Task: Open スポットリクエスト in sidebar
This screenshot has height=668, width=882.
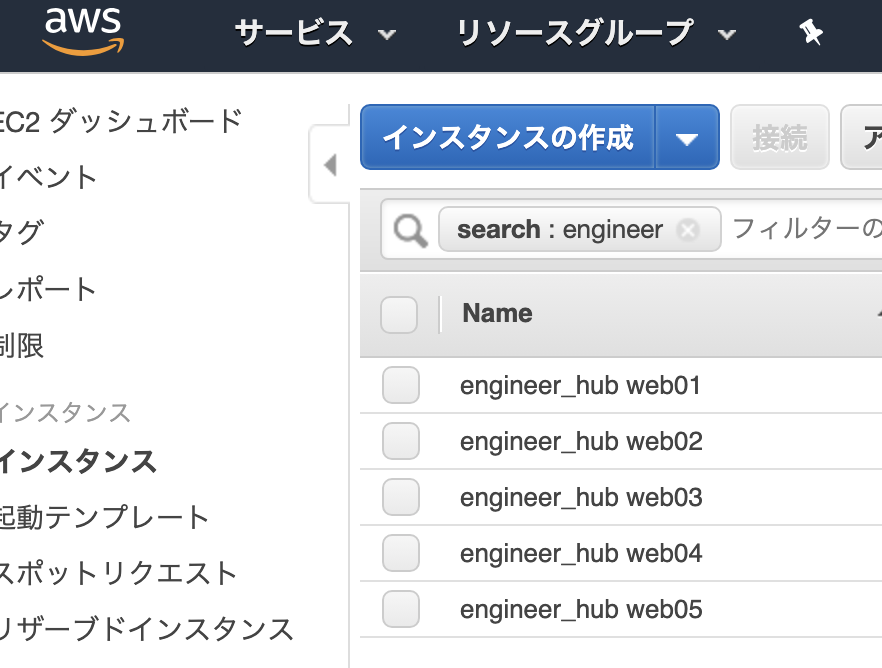Action: pos(119,573)
